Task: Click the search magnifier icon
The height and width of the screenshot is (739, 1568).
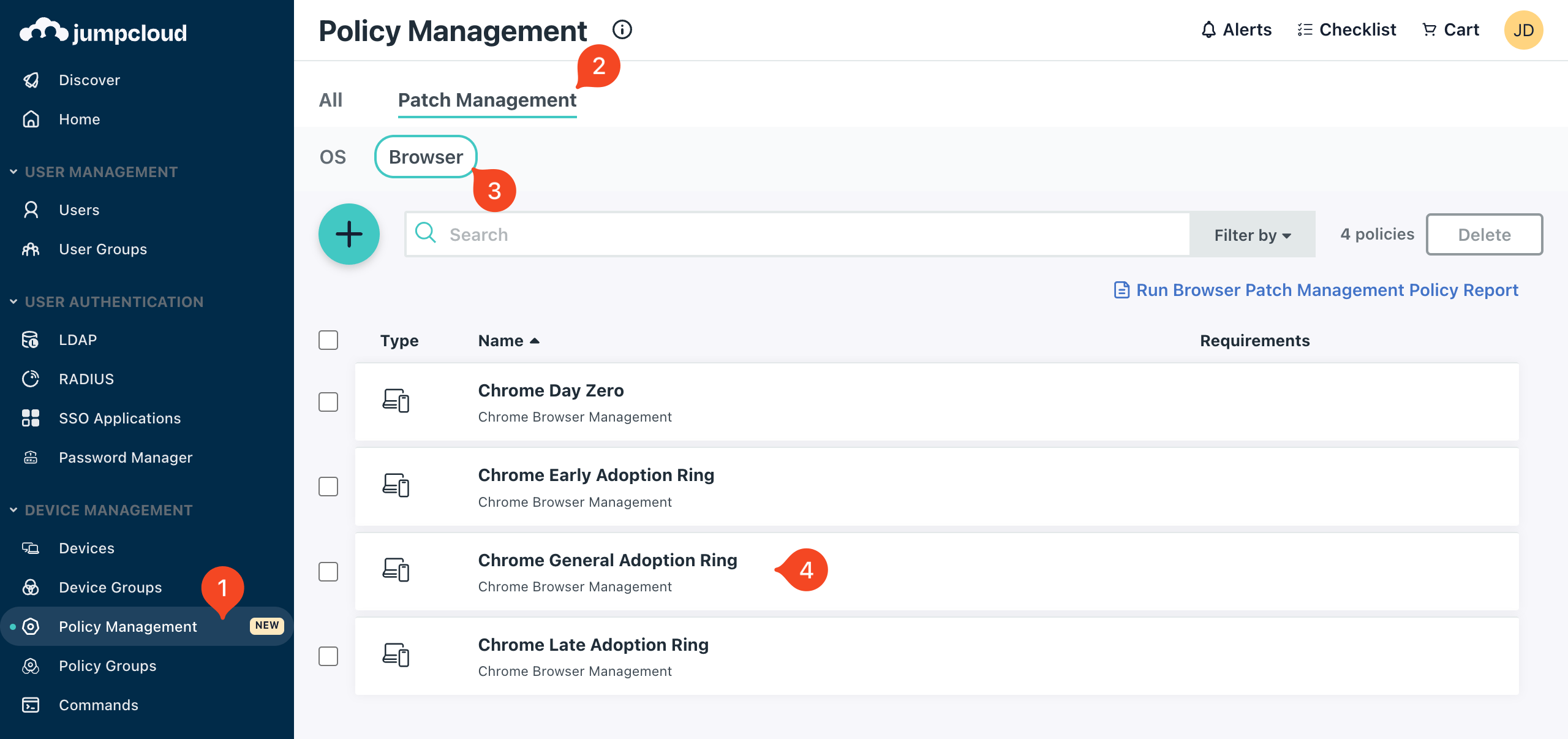Action: click(426, 233)
